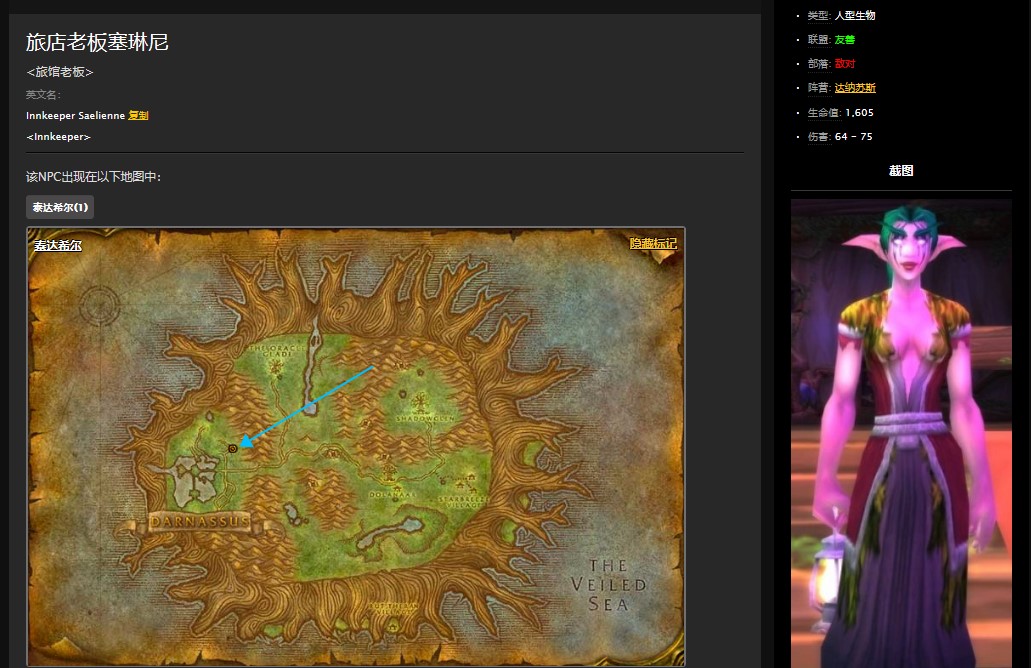Screen dimensions: 1031x668
Task: Click the compass rose on the map
Action: tap(101, 305)
